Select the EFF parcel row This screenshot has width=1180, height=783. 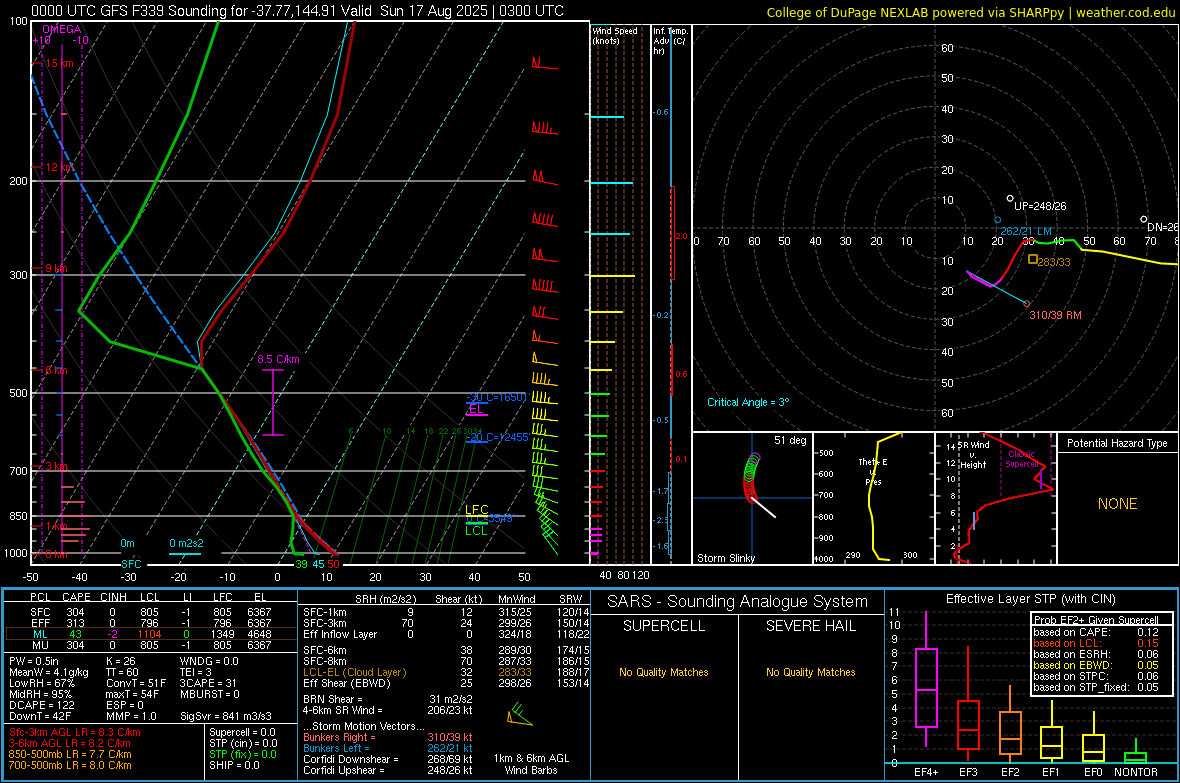pos(150,623)
